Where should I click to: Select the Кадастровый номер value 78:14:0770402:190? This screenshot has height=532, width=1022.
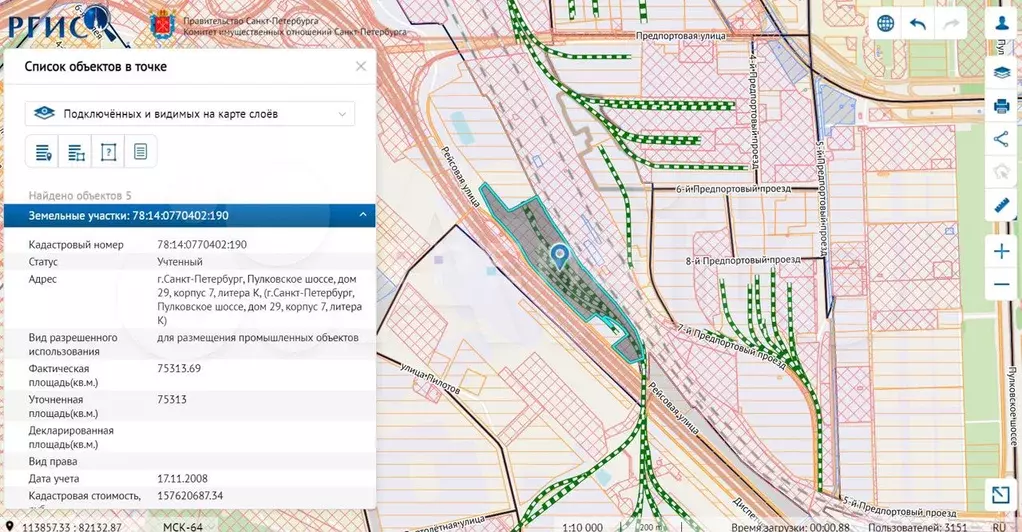(202, 244)
